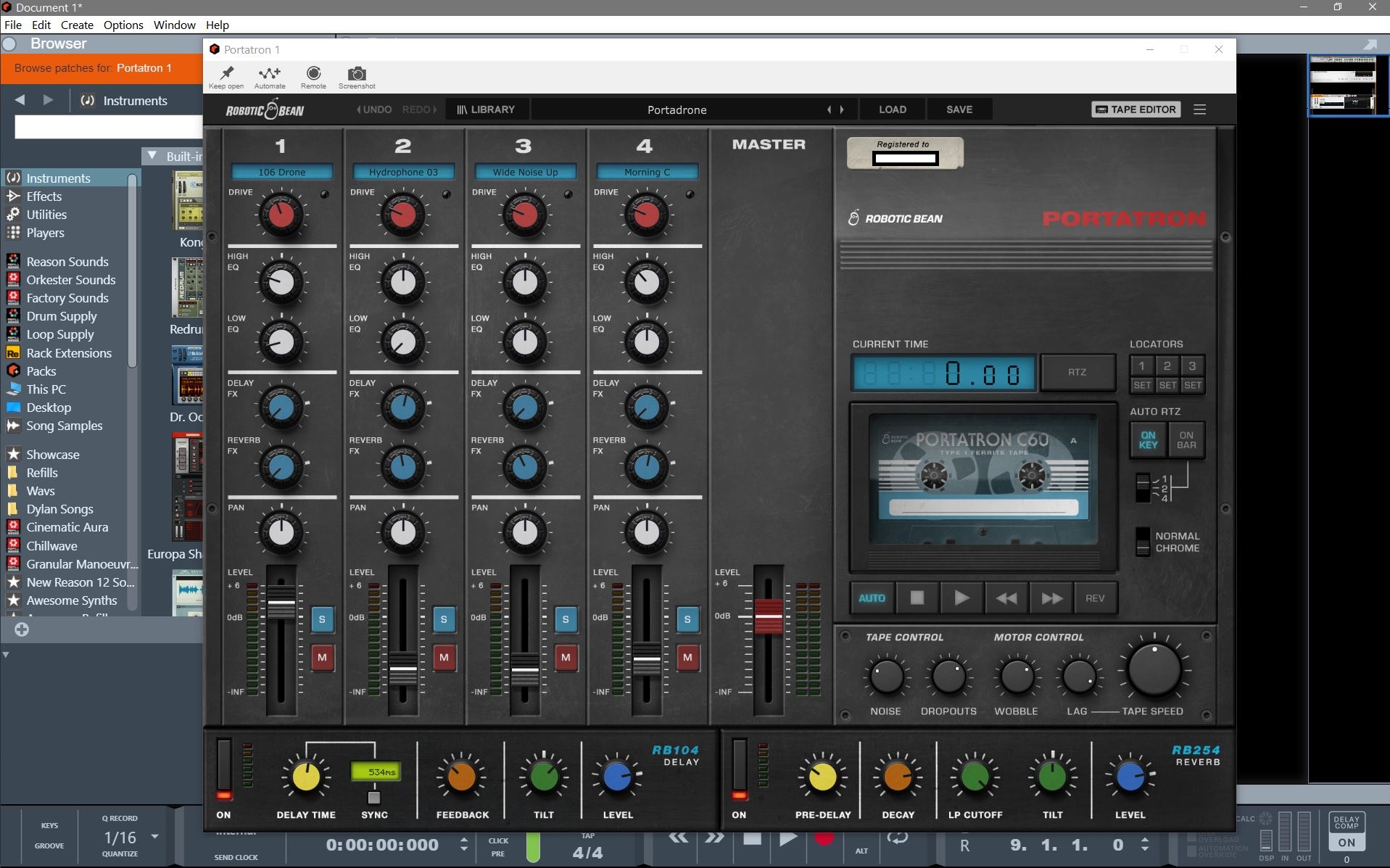The height and width of the screenshot is (868, 1390).
Task: Click the Remote icon
Action: click(313, 73)
